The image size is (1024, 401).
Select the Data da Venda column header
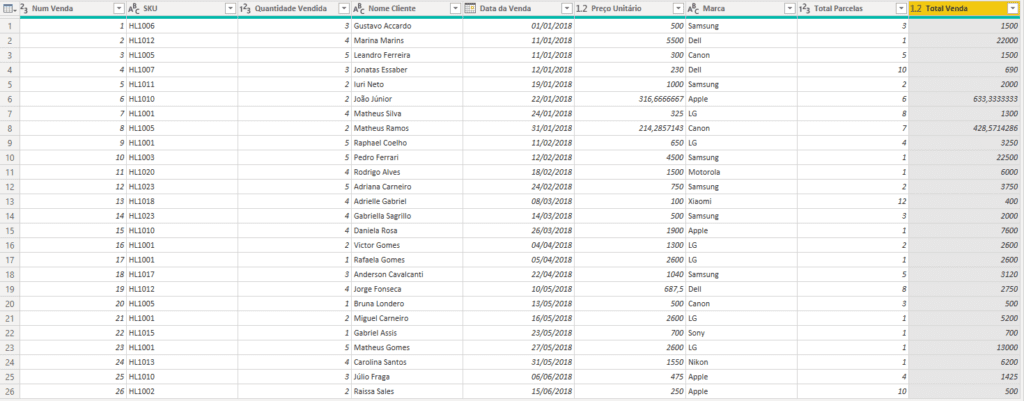coord(519,8)
